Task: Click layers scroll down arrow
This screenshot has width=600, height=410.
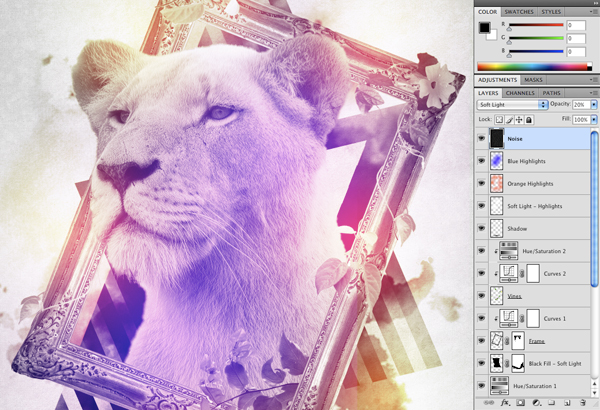Action: [x=594, y=393]
